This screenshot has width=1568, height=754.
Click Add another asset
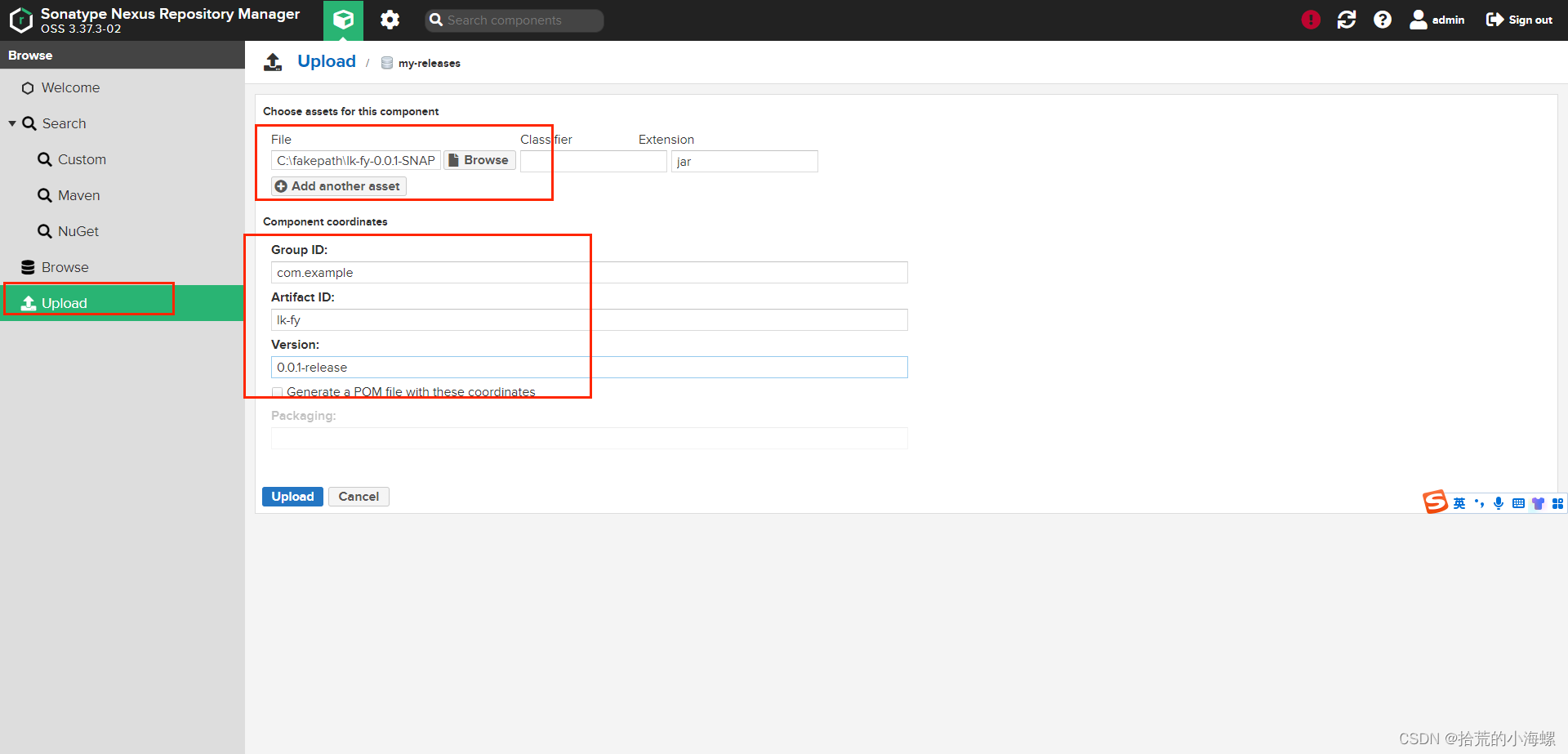click(x=339, y=186)
